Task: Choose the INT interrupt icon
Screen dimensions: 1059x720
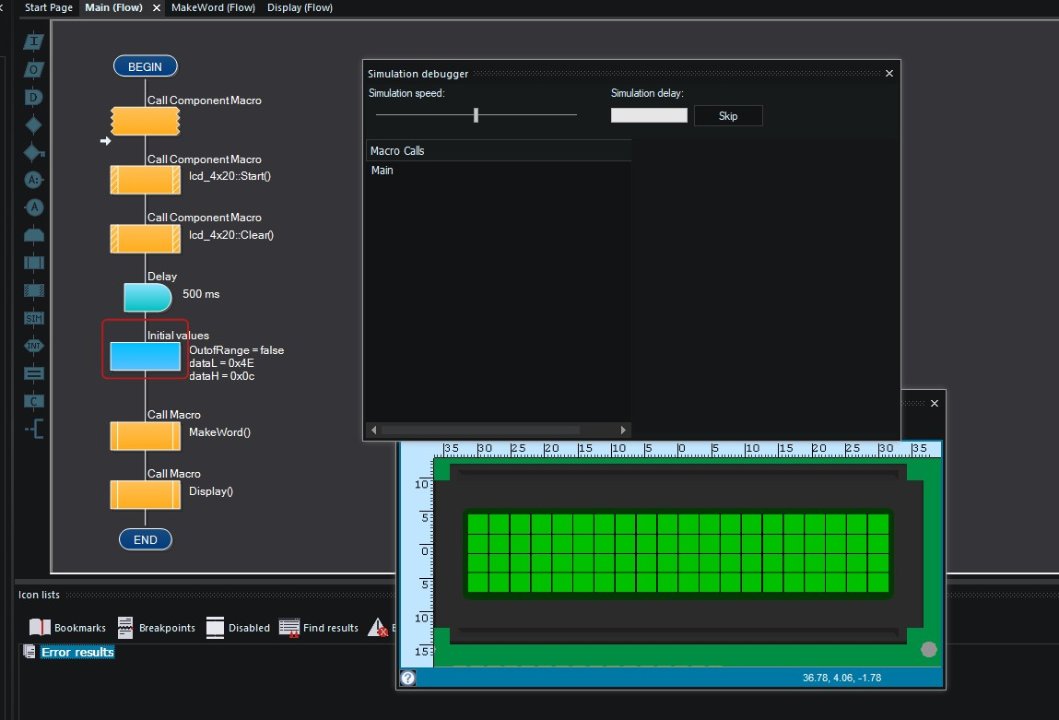Action: 34,346
